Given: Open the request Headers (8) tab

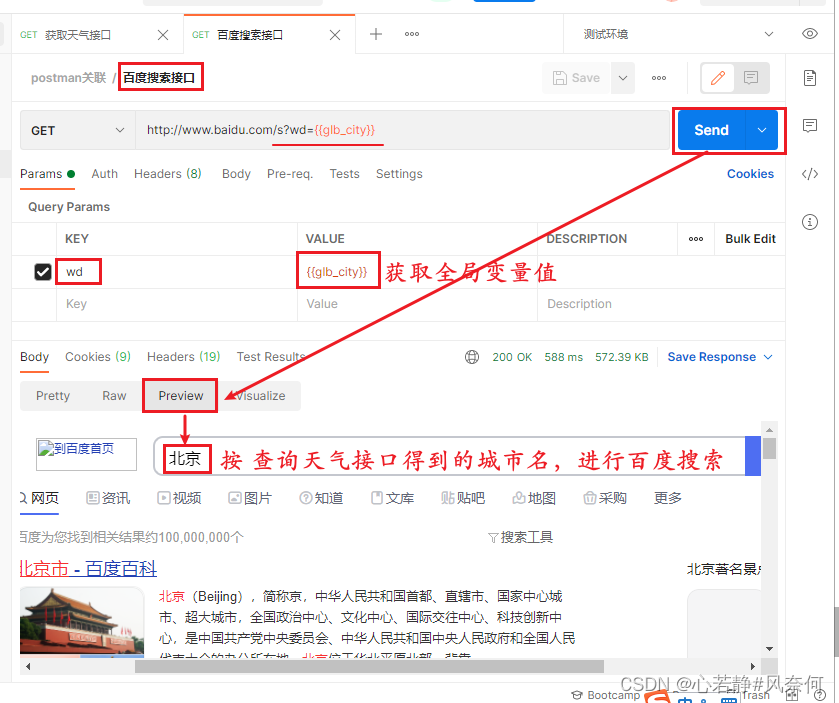Looking at the screenshot, I should pos(167,174).
